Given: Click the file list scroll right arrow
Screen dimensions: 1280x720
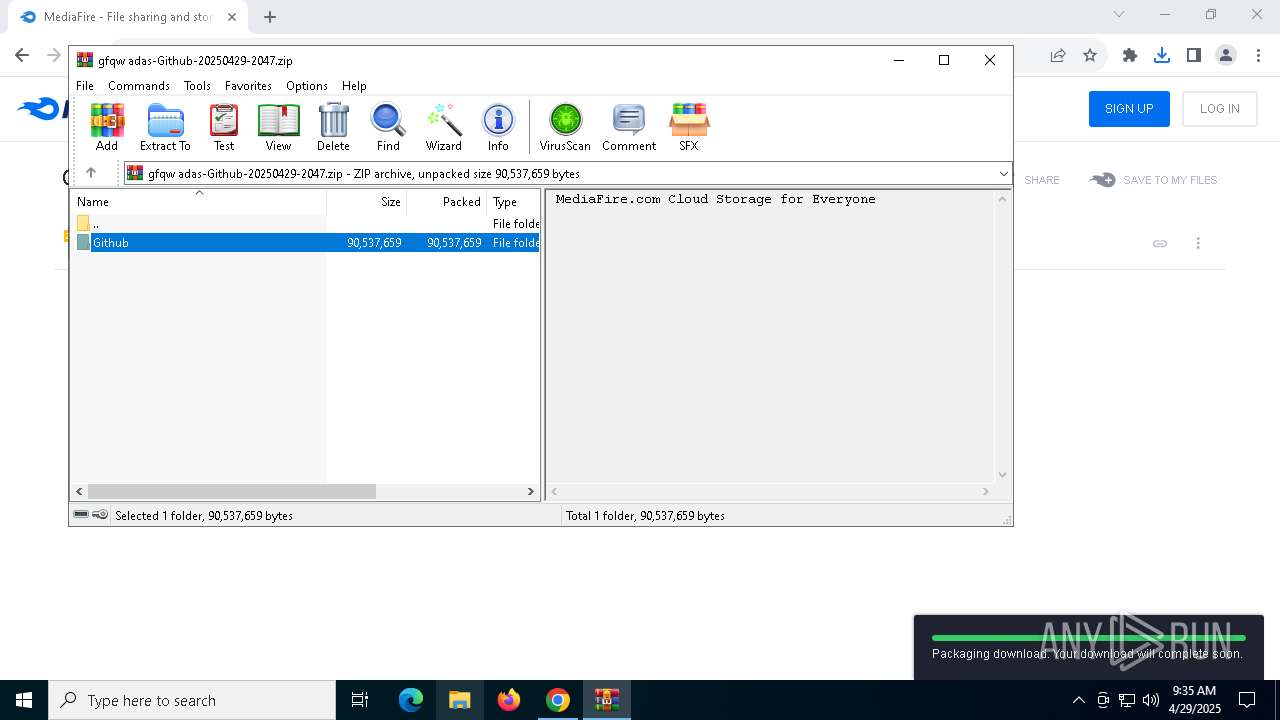Looking at the screenshot, I should [x=531, y=491].
